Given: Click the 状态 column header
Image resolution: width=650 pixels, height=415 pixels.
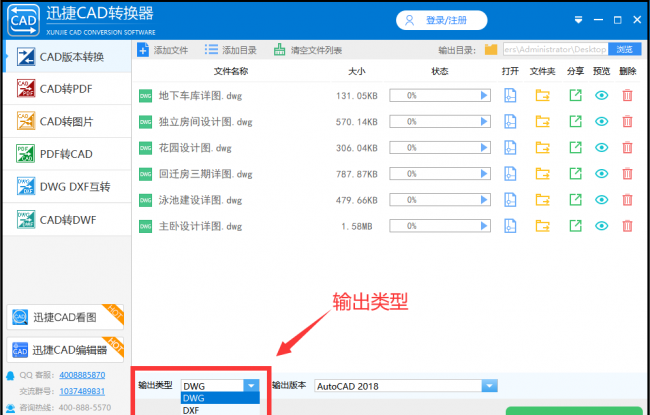Looking at the screenshot, I should click(x=440, y=71).
